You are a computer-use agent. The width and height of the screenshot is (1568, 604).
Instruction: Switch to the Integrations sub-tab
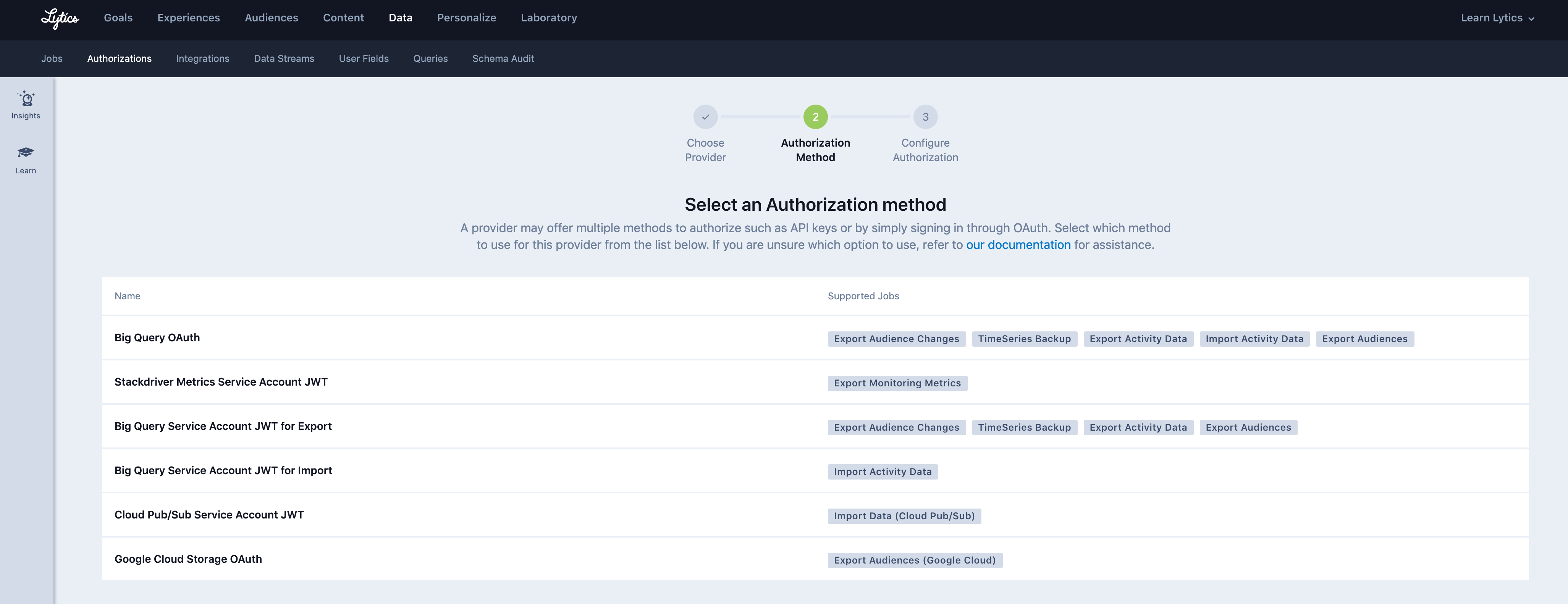click(202, 58)
